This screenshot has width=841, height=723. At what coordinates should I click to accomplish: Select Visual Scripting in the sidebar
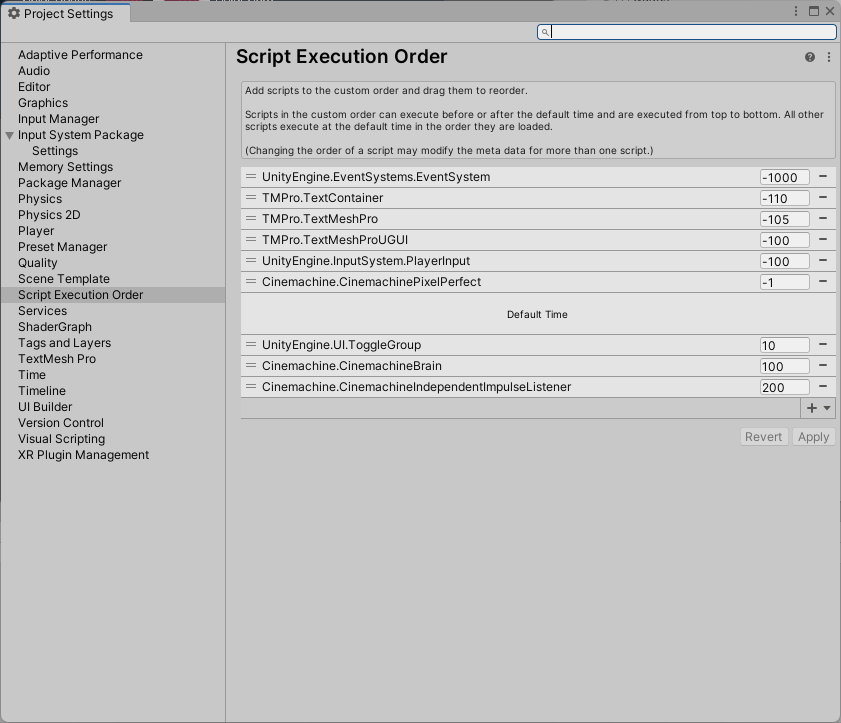tap(62, 439)
